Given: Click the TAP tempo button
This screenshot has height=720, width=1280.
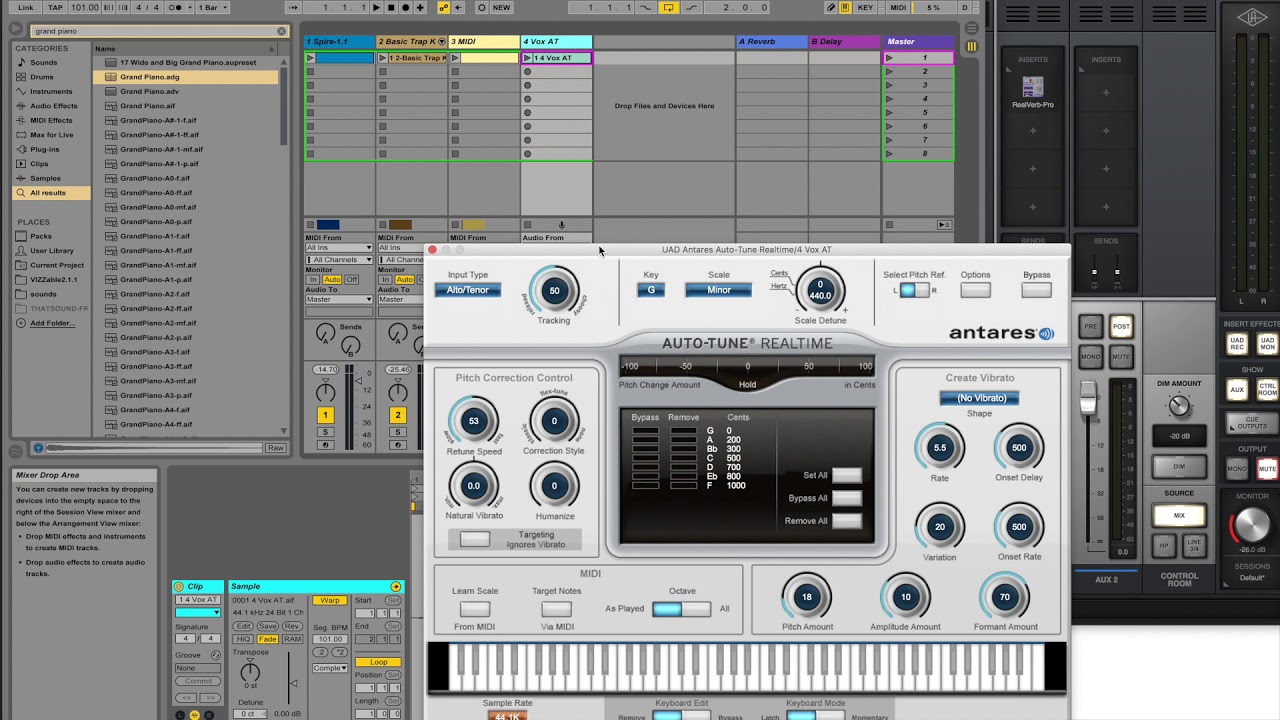Looking at the screenshot, I should point(56,7).
